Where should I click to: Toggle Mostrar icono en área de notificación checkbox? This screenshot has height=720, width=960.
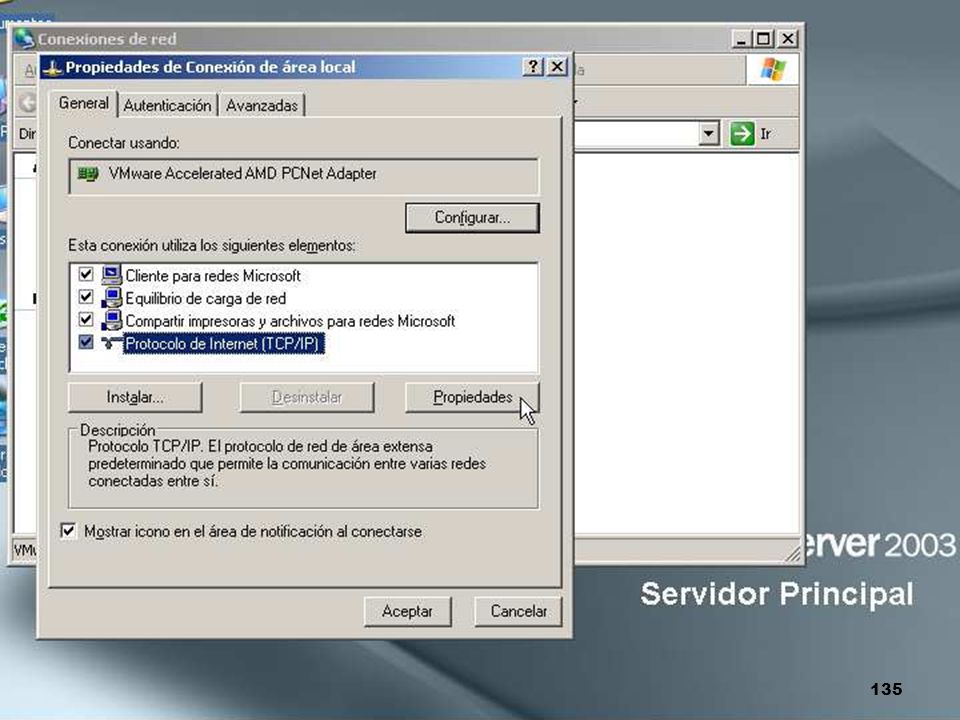point(68,530)
